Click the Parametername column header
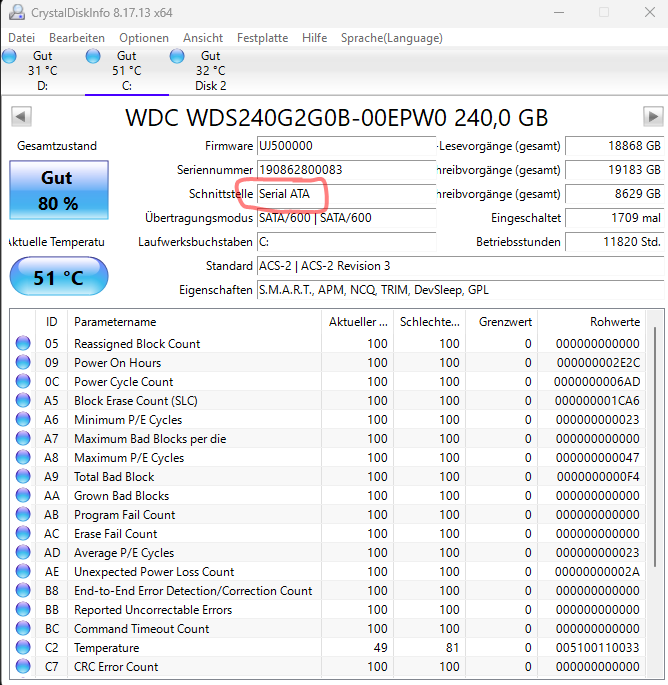Image resolution: width=668 pixels, height=685 pixels. coord(194,322)
